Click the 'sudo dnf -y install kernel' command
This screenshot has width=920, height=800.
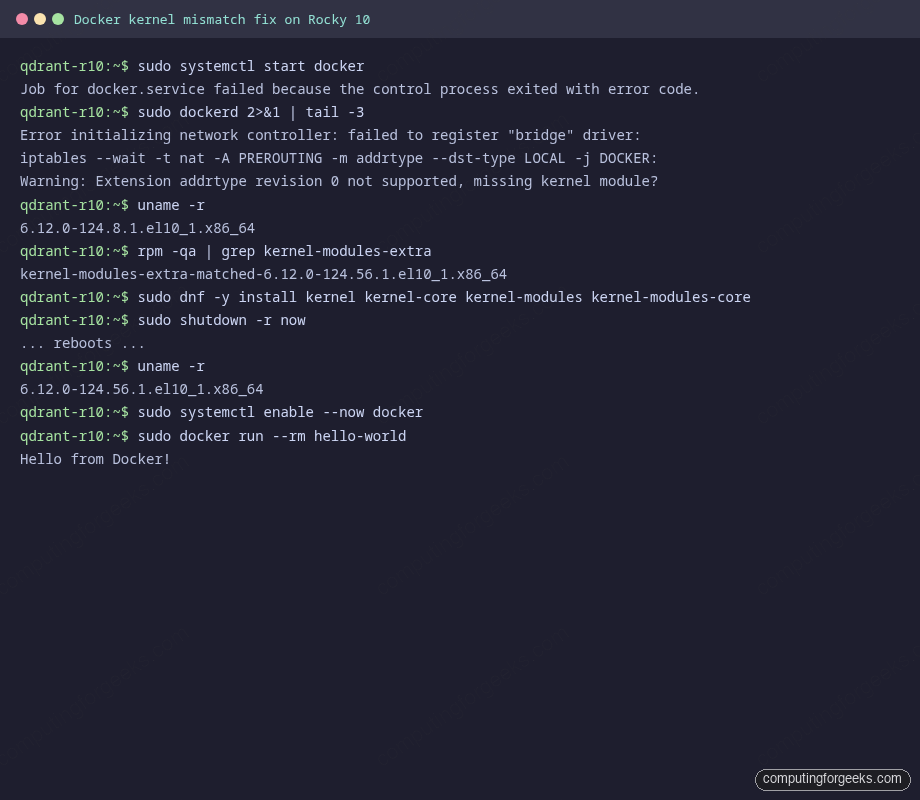(444, 297)
